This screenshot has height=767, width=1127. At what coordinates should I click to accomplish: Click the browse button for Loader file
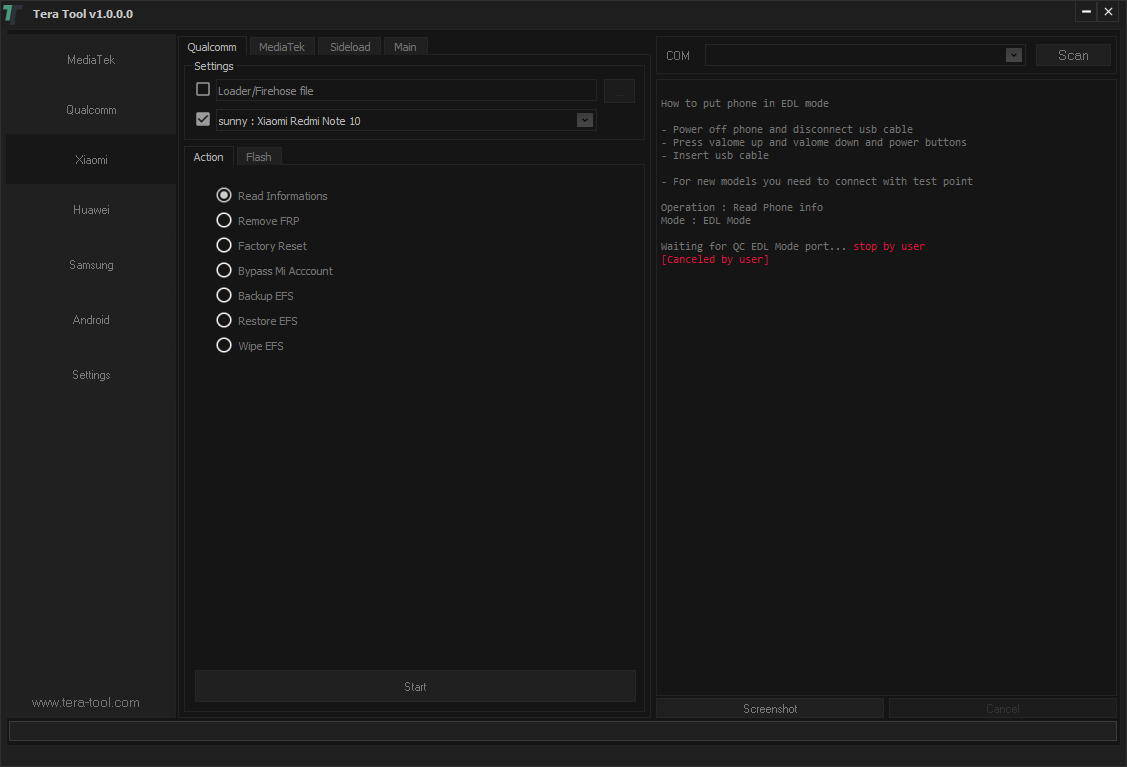coord(619,91)
